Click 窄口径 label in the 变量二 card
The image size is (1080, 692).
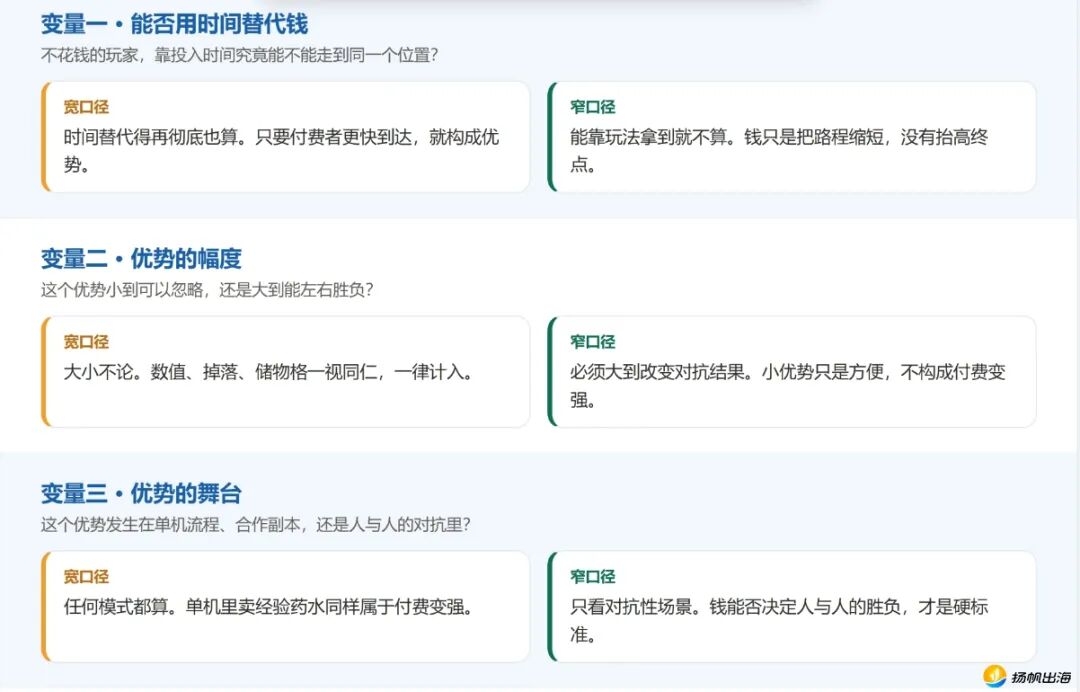coord(592,342)
